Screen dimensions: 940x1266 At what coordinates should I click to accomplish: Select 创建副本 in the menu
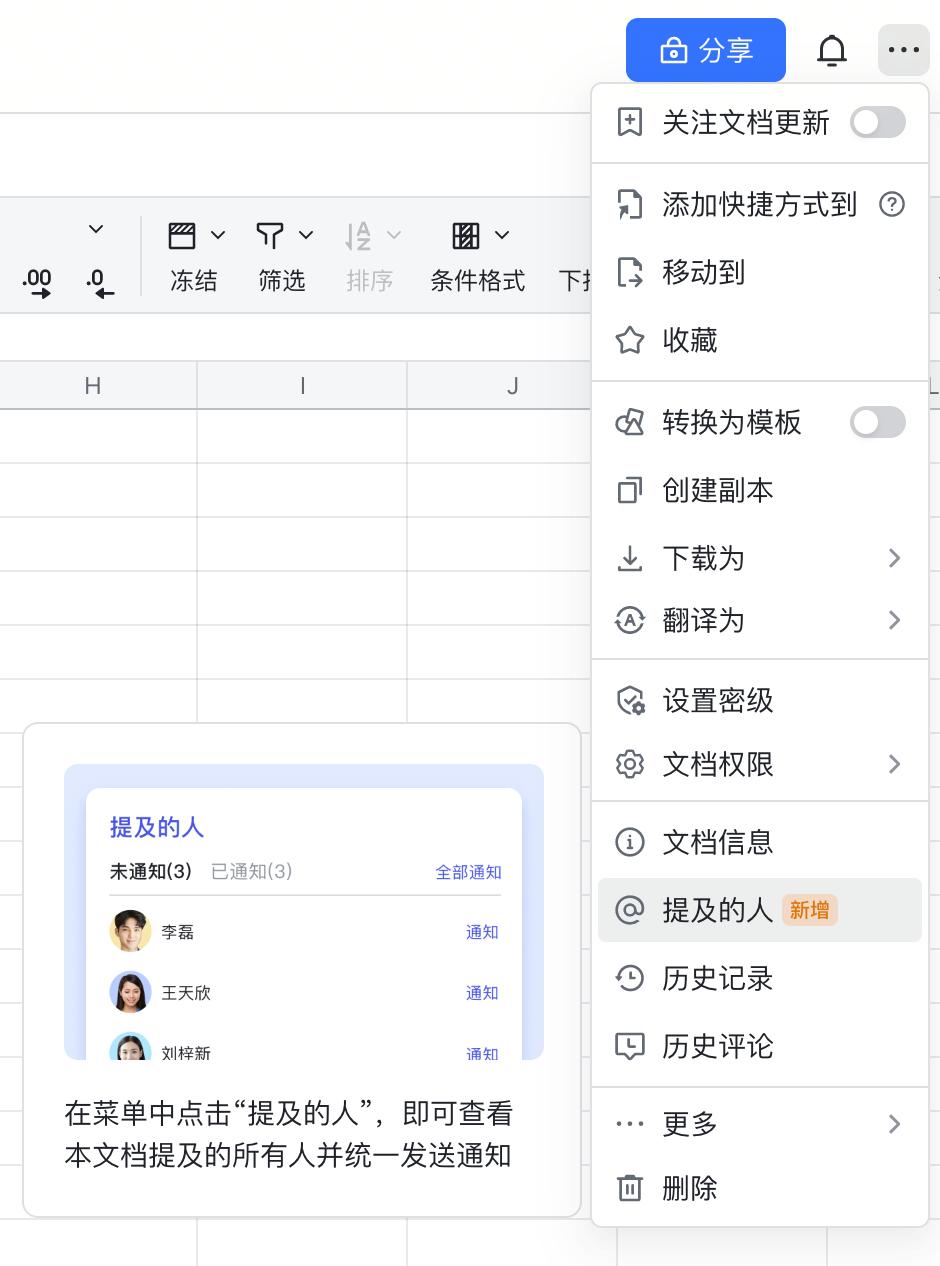[716, 490]
